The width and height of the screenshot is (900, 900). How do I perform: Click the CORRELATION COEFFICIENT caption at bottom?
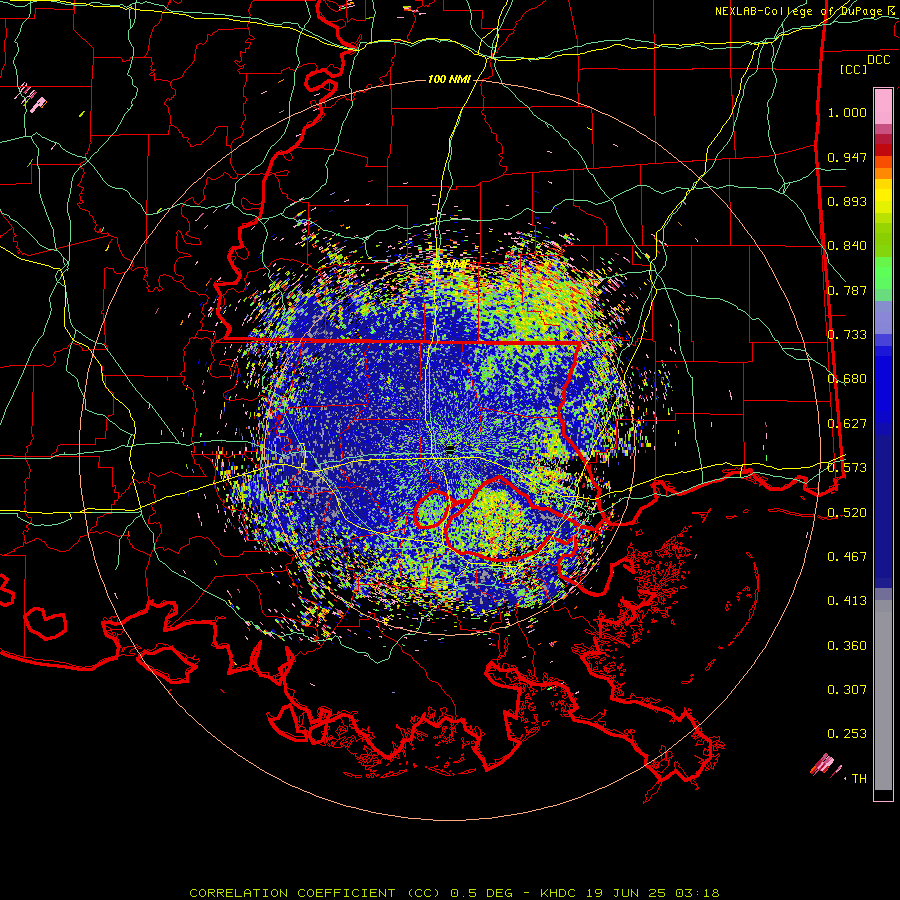coord(454,893)
